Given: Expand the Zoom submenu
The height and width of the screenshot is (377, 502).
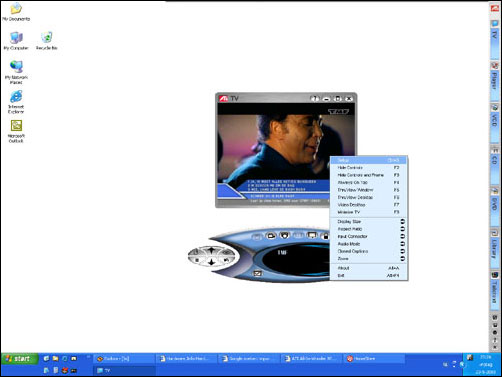Looking at the screenshot, I should point(369,259).
